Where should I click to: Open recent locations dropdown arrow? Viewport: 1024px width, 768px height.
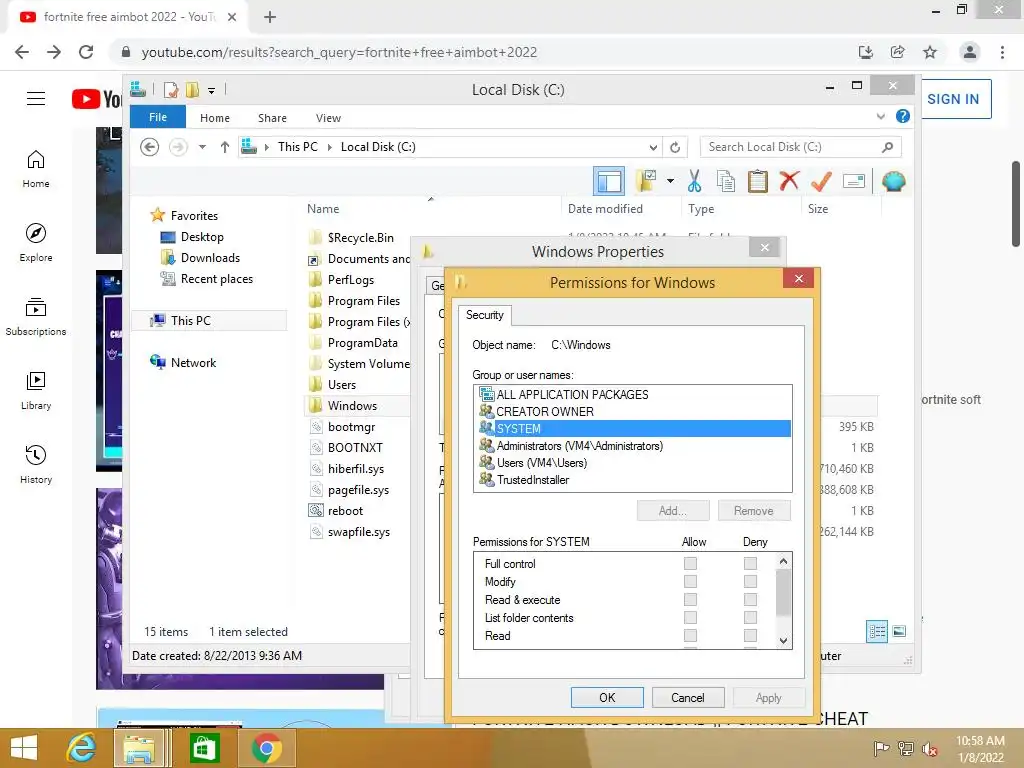tap(202, 147)
